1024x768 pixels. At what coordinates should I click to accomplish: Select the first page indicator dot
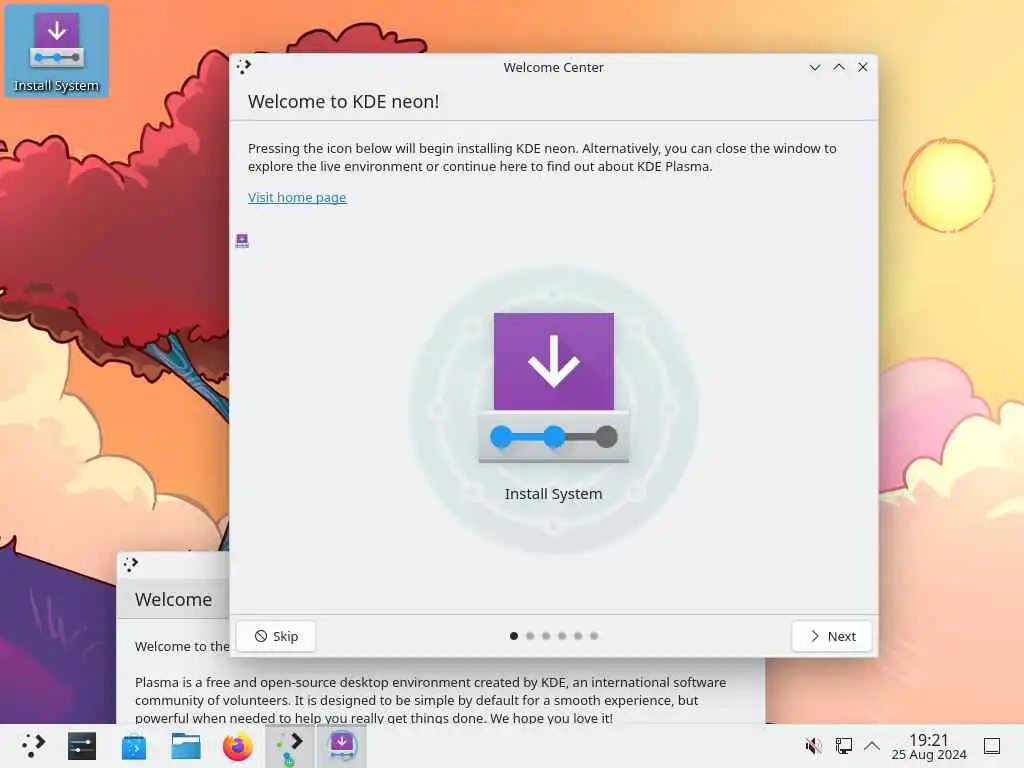514,636
